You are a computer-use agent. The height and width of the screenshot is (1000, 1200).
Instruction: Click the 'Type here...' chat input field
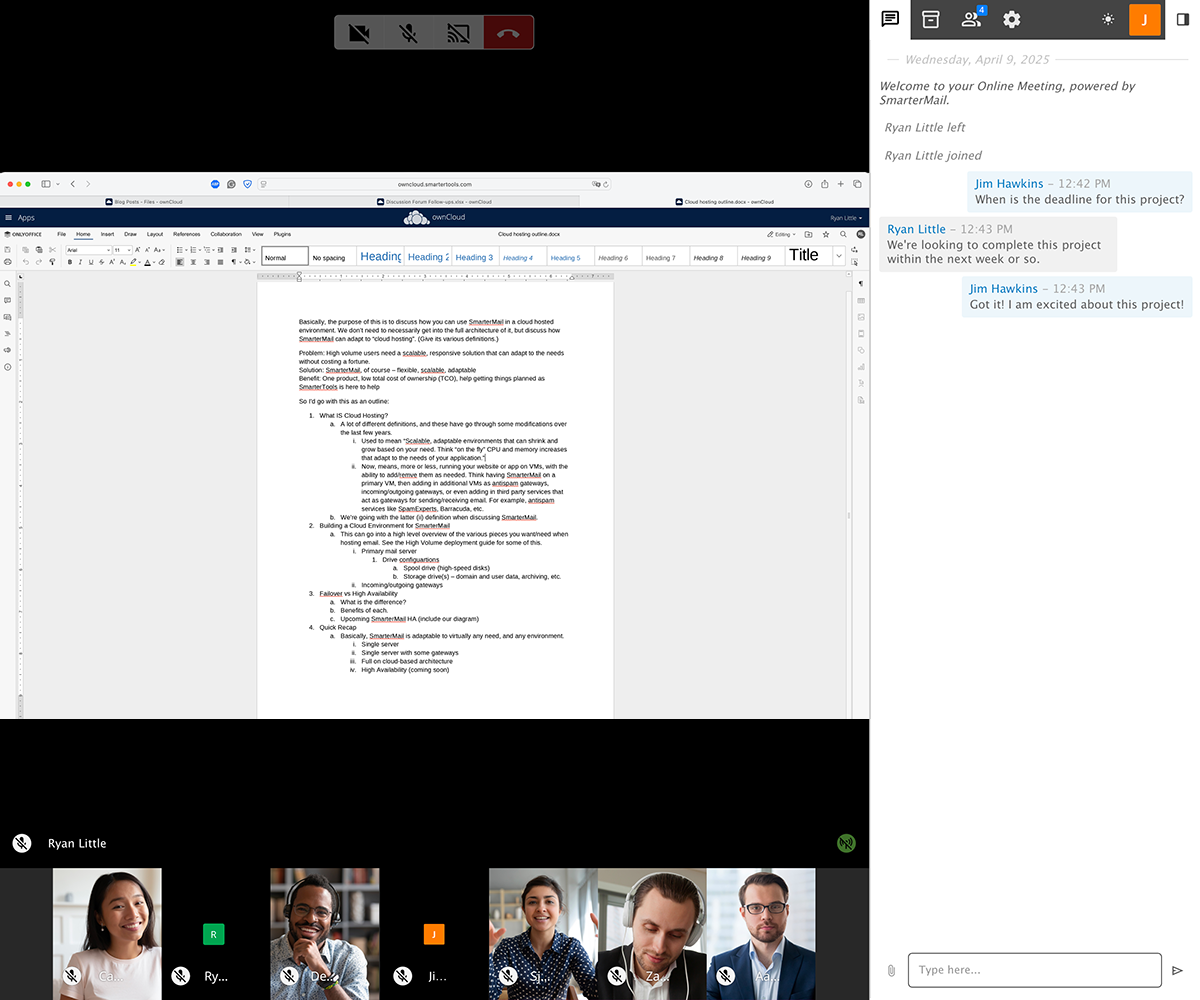tap(1034, 970)
